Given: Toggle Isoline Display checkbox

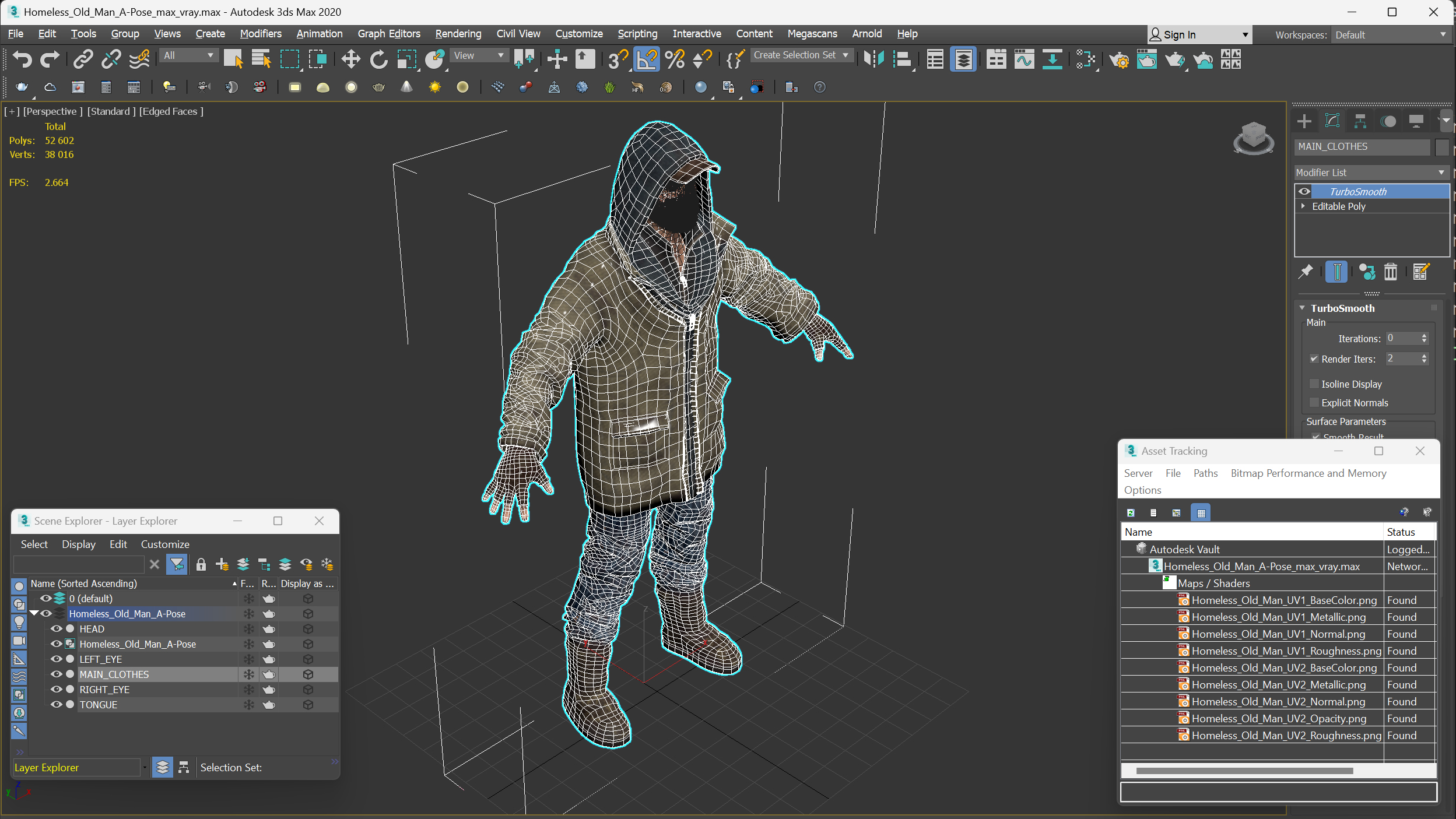Looking at the screenshot, I should 1314,384.
